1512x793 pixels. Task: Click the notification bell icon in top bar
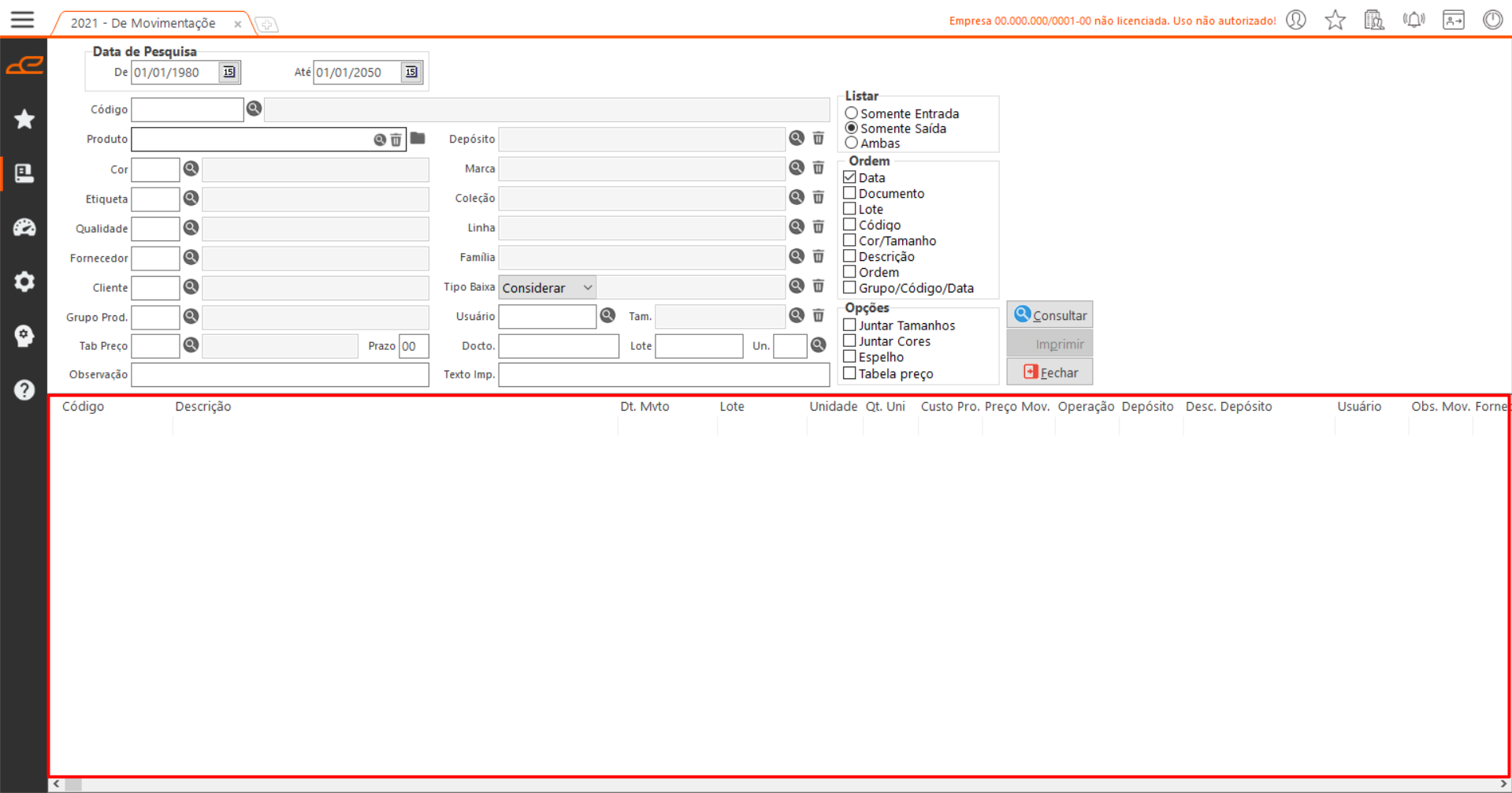click(x=1414, y=20)
